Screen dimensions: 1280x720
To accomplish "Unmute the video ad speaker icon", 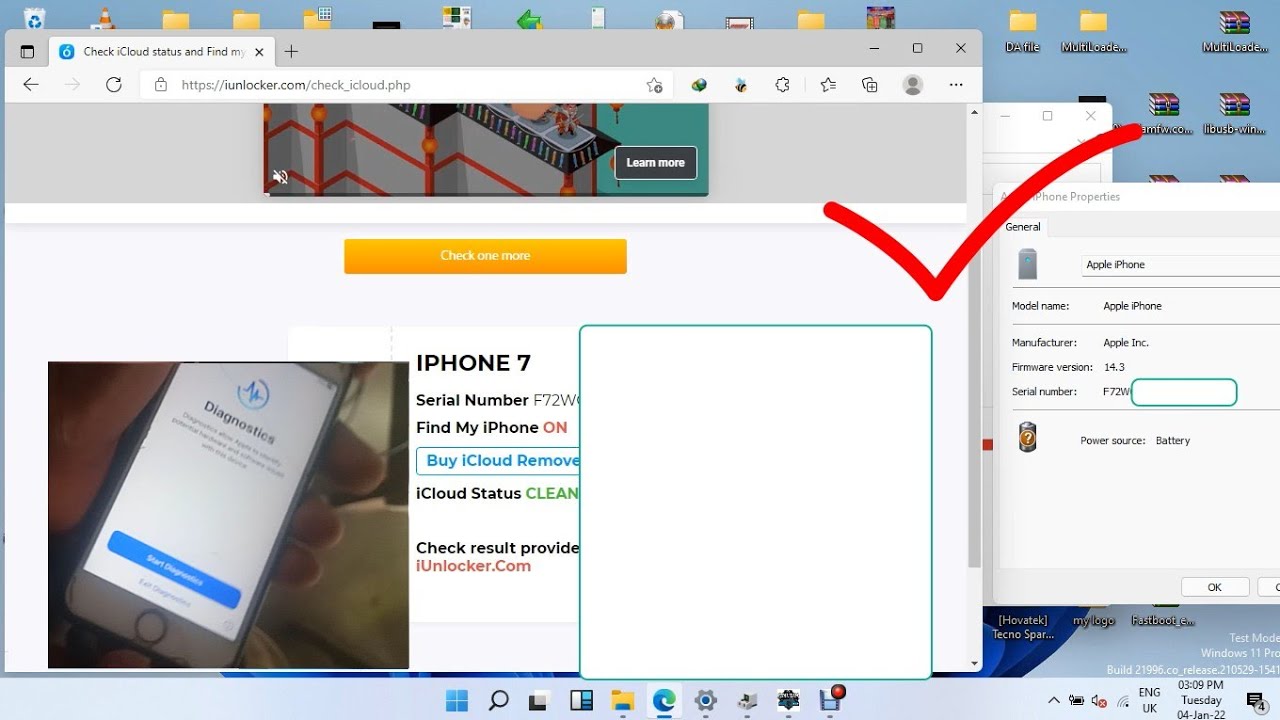I will click(280, 177).
